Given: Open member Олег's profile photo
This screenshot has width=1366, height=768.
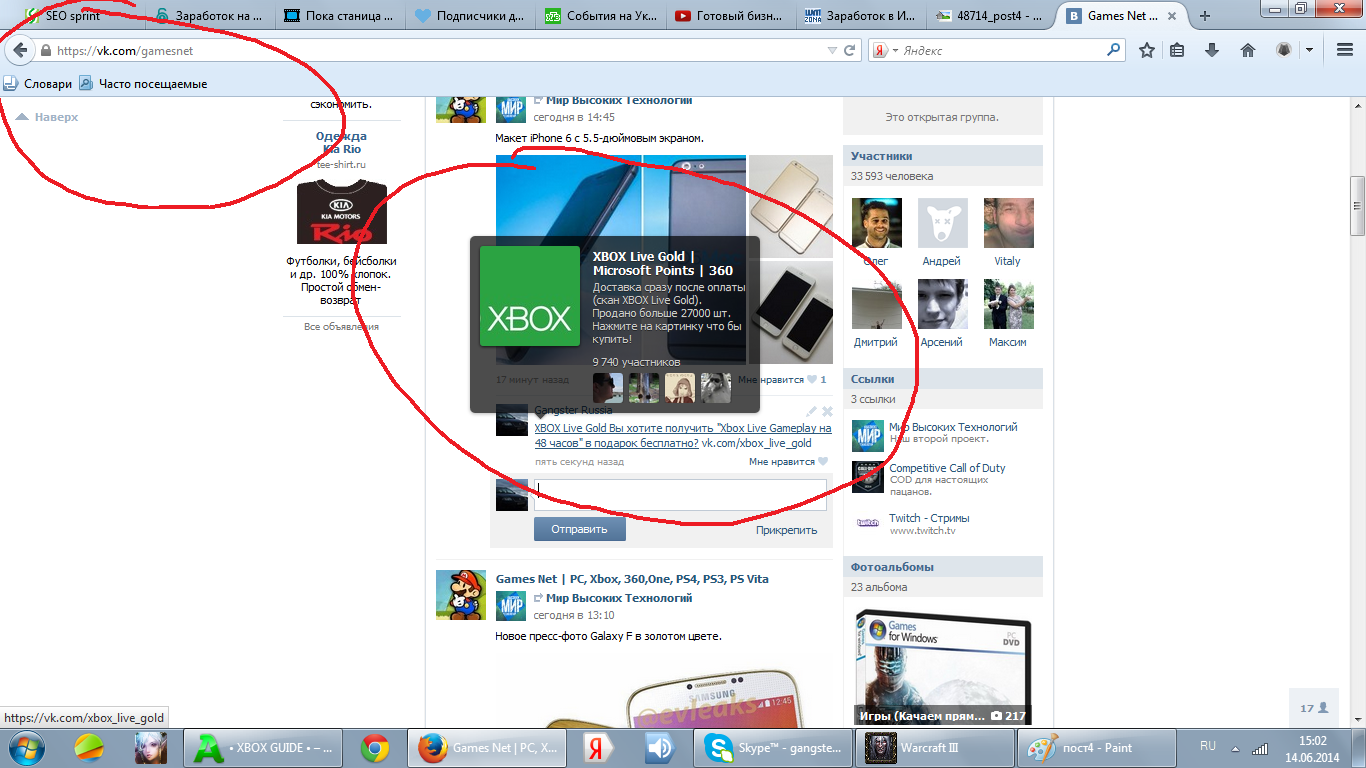Looking at the screenshot, I should pos(877,223).
